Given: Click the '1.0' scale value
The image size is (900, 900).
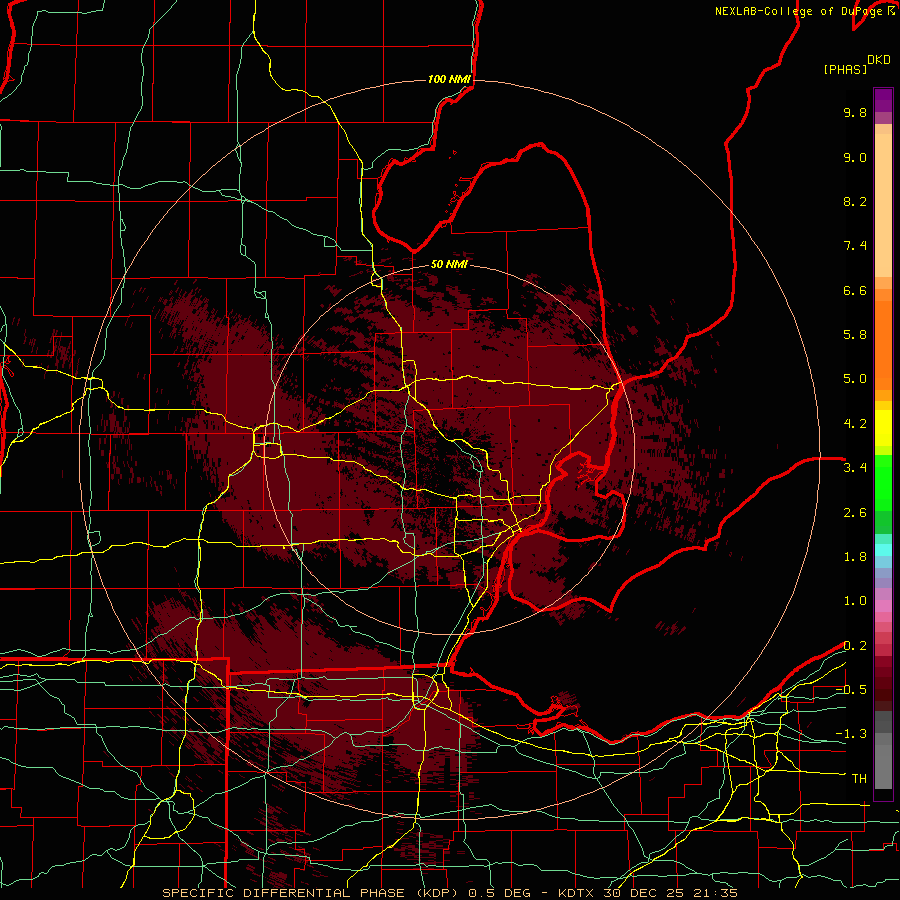Looking at the screenshot, I should click(855, 601).
